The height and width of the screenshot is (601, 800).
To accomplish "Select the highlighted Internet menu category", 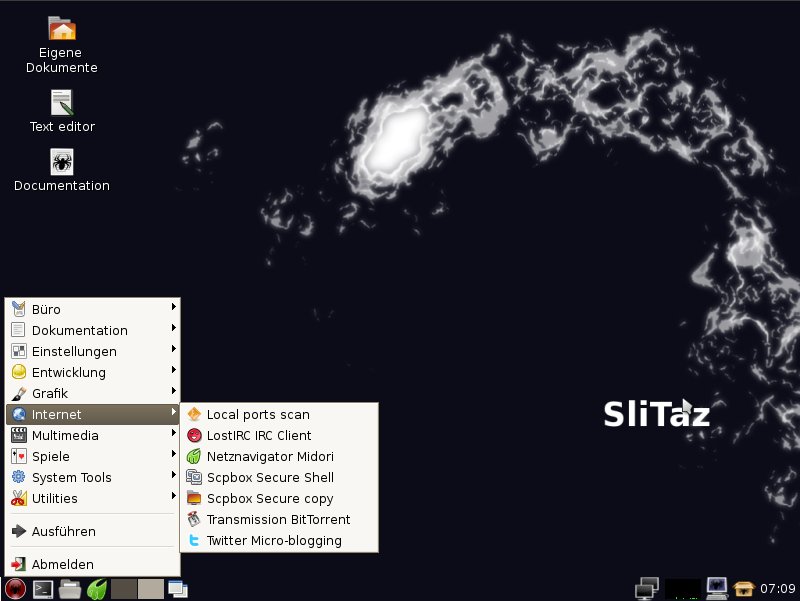I will (x=93, y=414).
